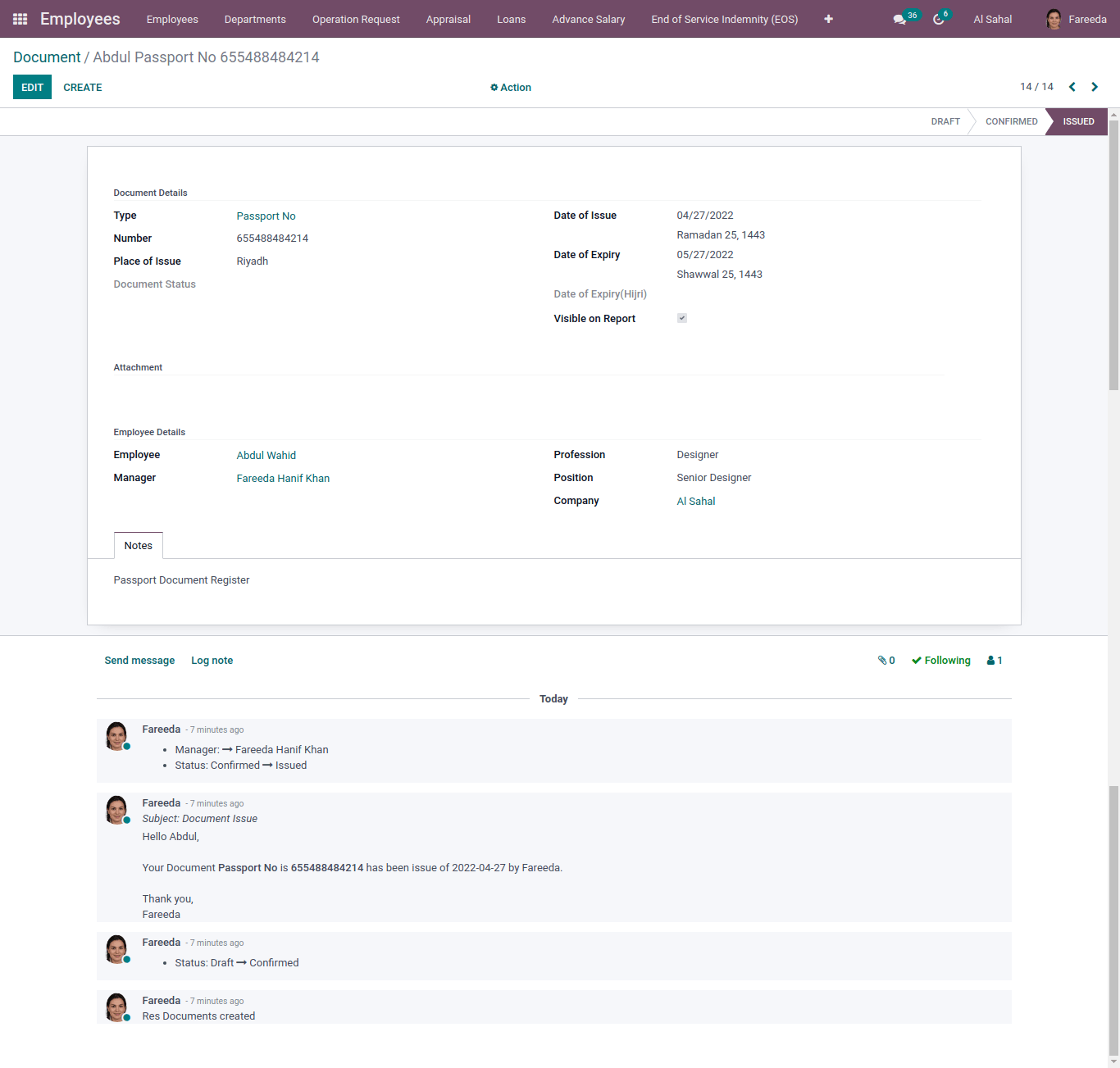Open the activities clock icon
This screenshot has height=1068, width=1120.
[939, 20]
